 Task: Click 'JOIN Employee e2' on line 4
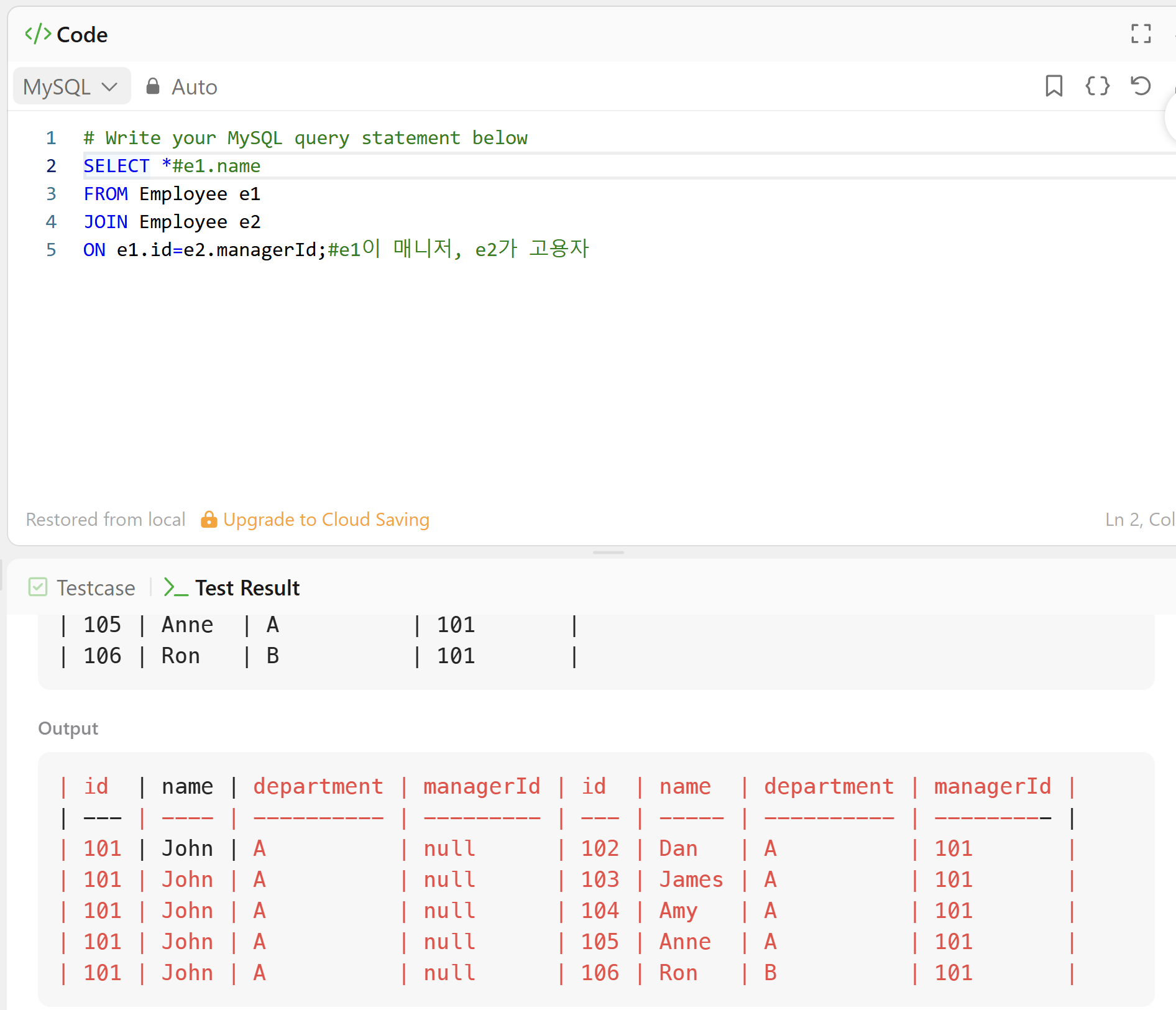[172, 222]
